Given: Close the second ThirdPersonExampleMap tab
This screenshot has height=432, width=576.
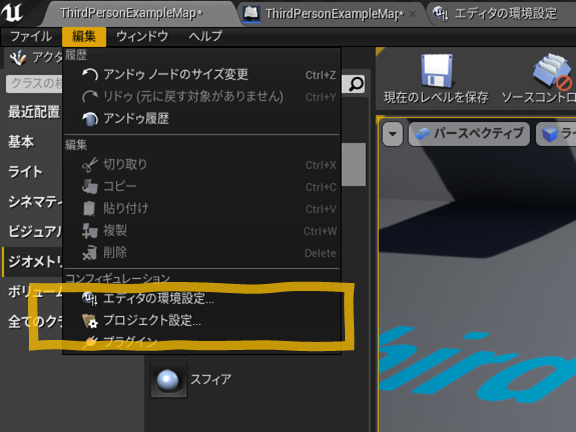Looking at the screenshot, I should coord(413,14).
